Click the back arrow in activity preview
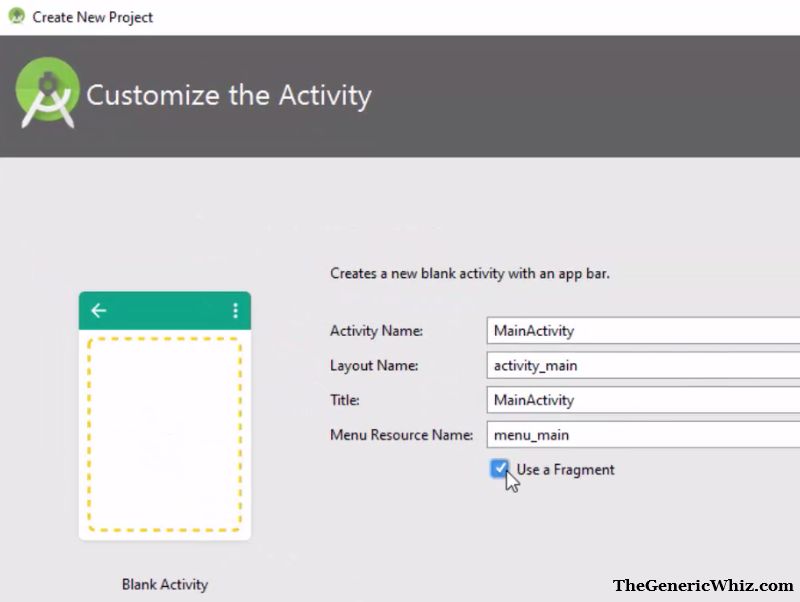Viewport: 800px width, 602px height. (98, 310)
